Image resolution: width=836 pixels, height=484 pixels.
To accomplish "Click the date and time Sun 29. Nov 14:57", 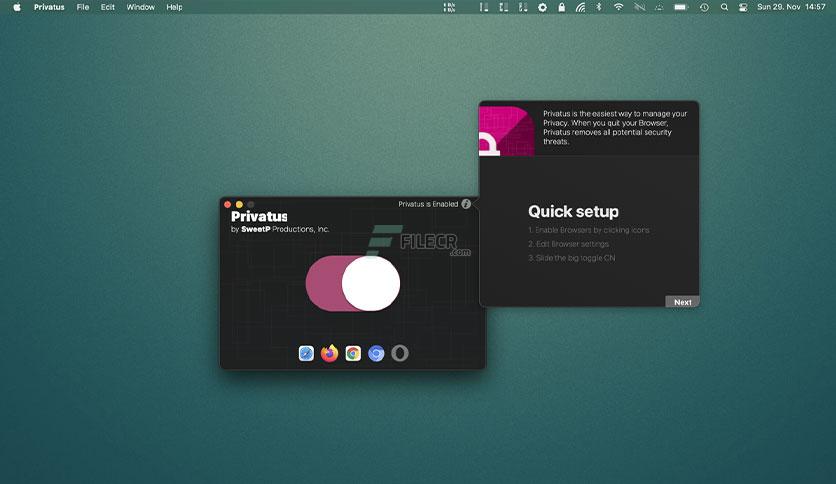I will [791, 7].
